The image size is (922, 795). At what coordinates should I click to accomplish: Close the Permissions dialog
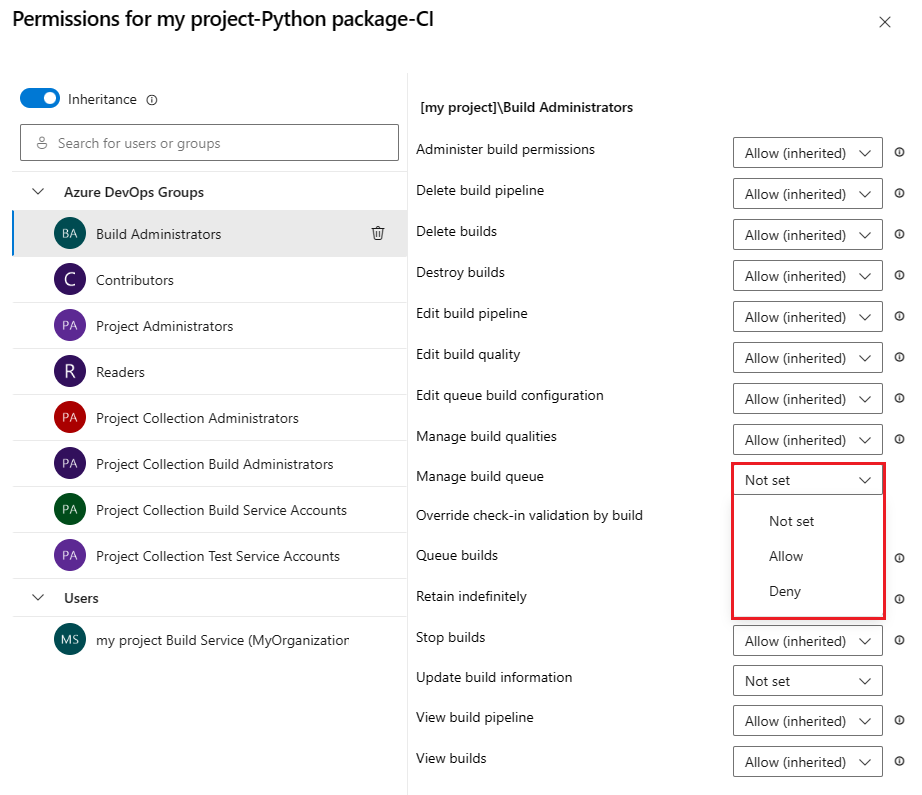(x=884, y=22)
